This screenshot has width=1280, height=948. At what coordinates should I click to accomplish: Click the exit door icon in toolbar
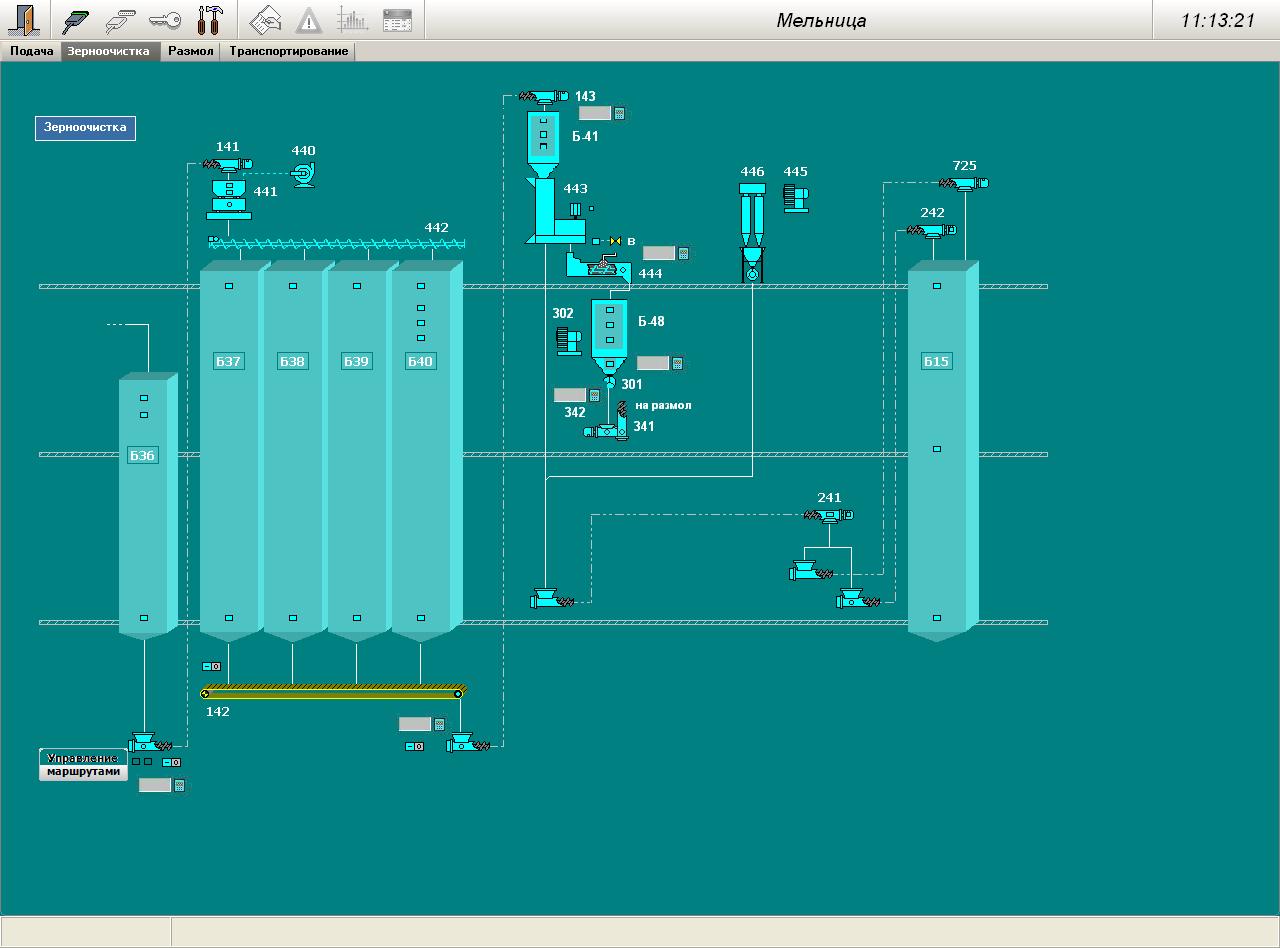(x=25, y=20)
